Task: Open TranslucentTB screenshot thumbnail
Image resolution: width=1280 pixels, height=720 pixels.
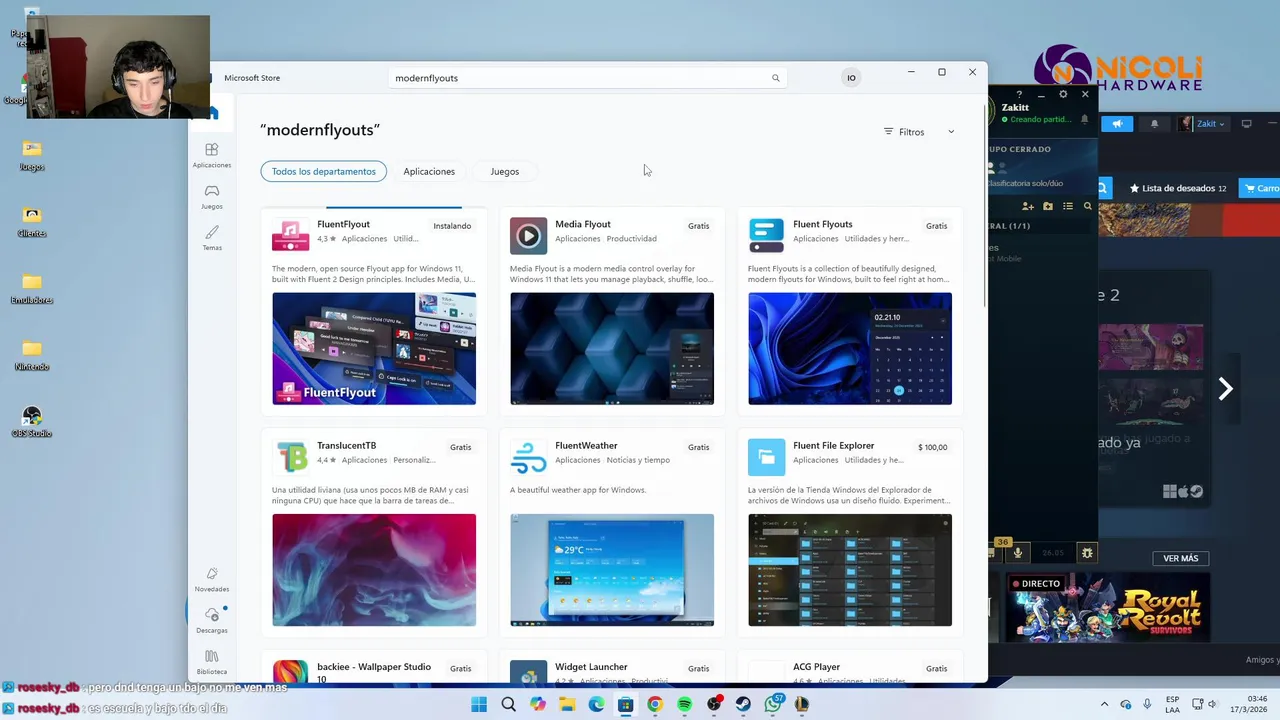Action: [374, 570]
